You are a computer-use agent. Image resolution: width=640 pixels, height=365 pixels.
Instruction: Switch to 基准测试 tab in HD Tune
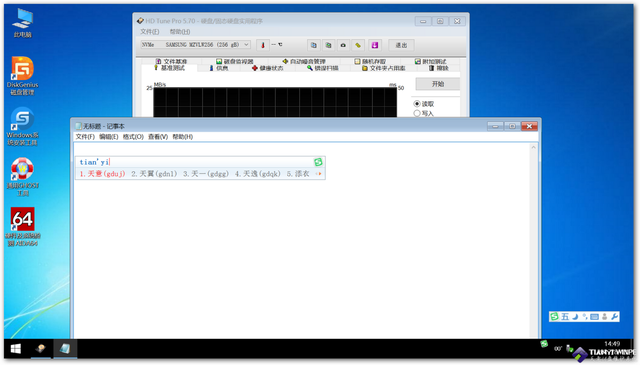click(x=169, y=68)
